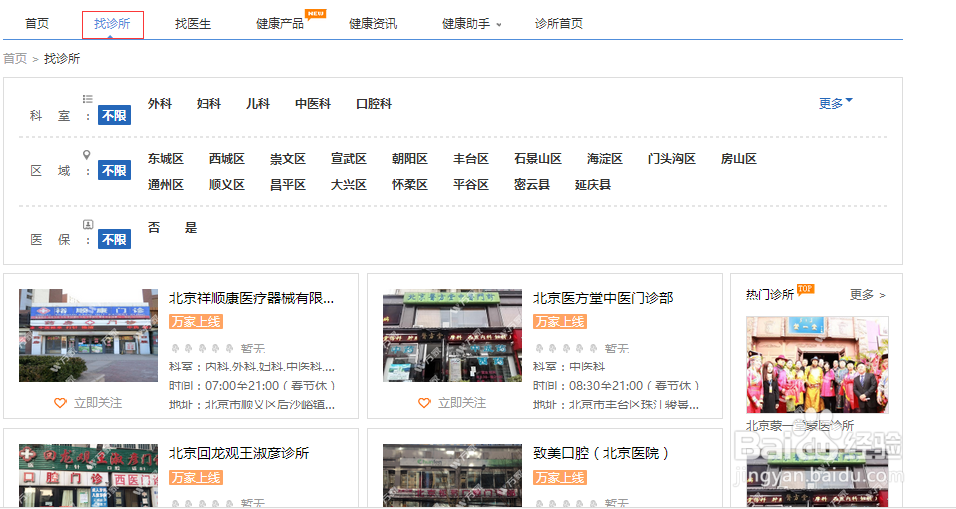Open the 健康产品 navigation tab

point(279,24)
